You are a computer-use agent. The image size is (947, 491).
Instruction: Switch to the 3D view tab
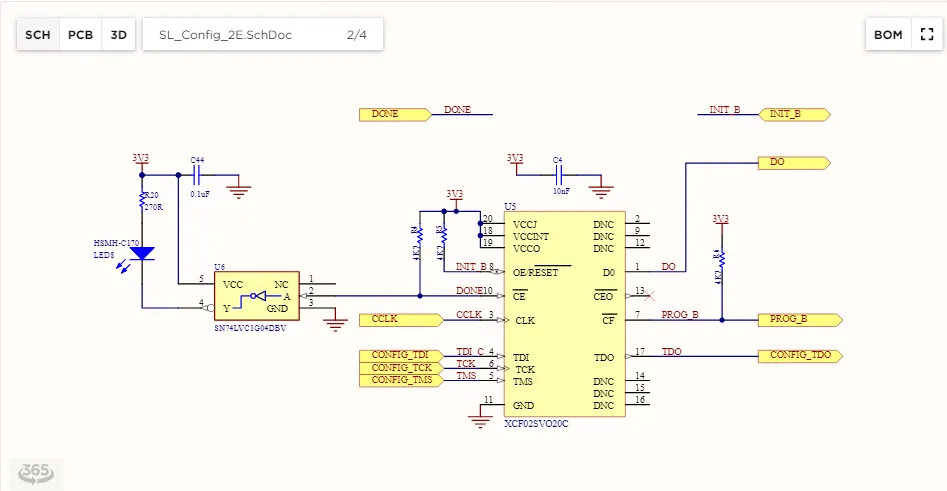tap(118, 34)
